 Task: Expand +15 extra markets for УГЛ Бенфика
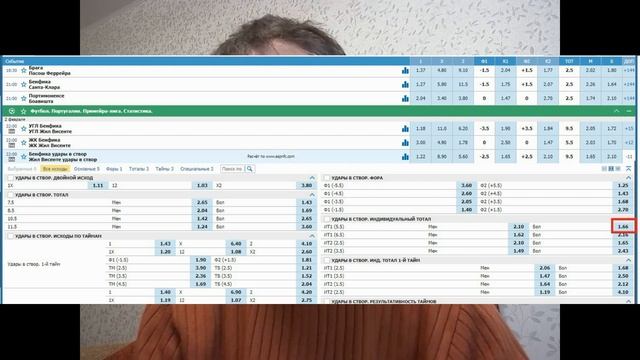tap(629, 129)
